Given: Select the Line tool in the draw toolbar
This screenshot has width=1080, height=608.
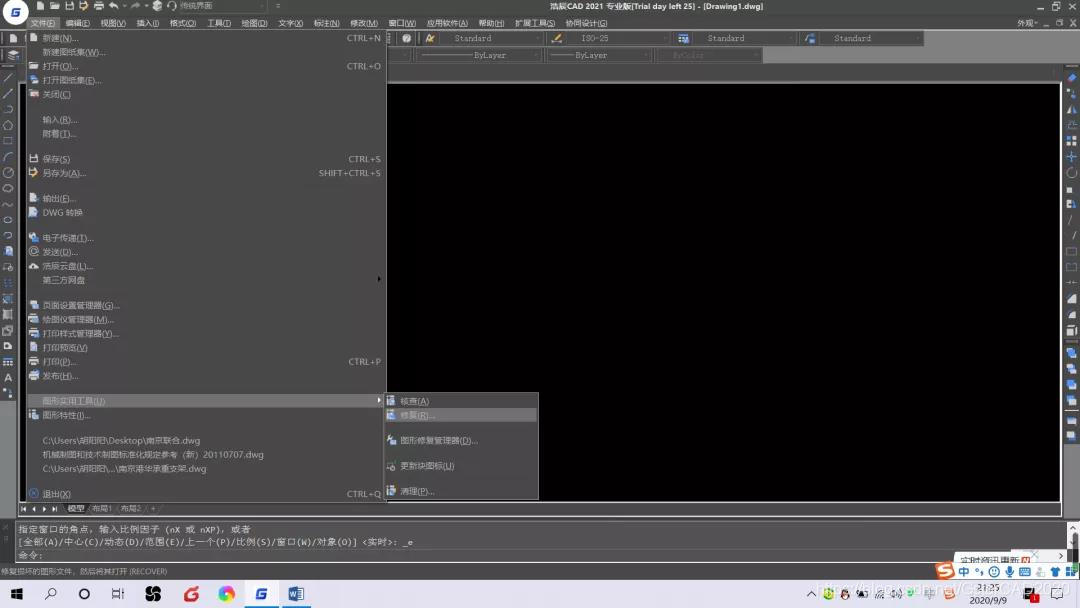Looking at the screenshot, I should (x=8, y=77).
